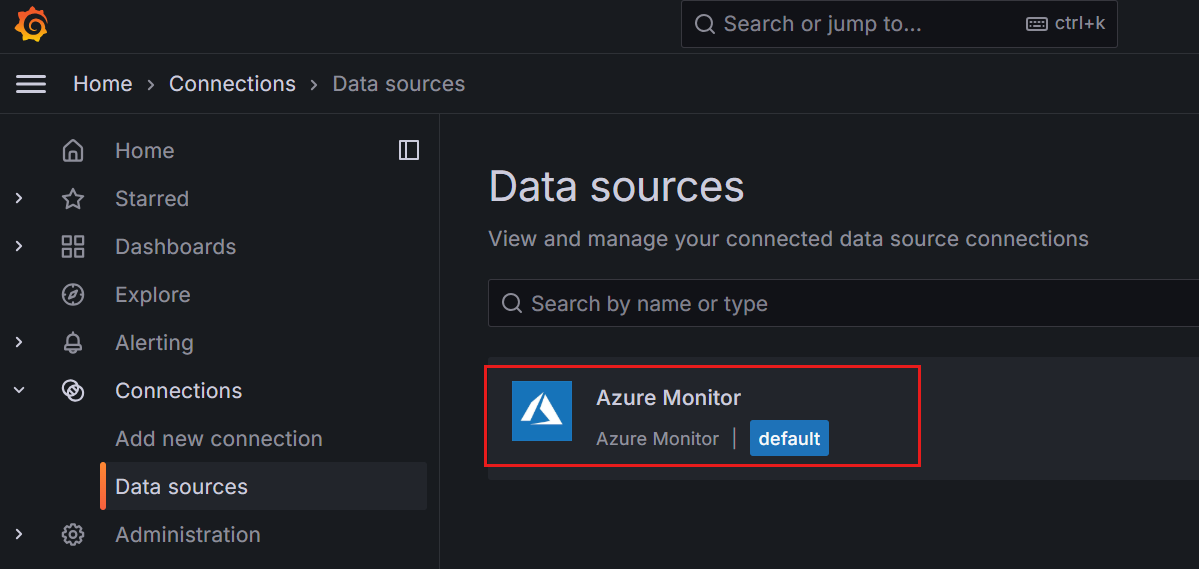Click Data sources breadcrumb text

click(x=398, y=83)
